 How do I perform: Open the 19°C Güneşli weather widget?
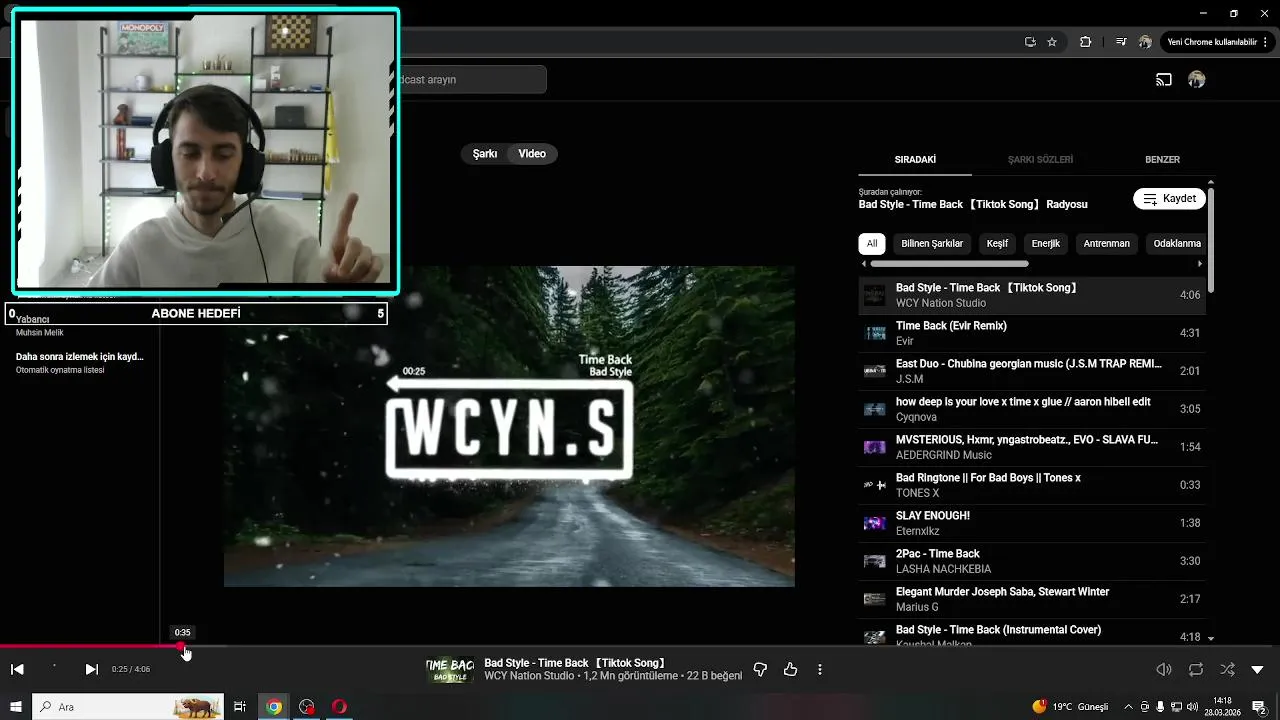[1070, 707]
